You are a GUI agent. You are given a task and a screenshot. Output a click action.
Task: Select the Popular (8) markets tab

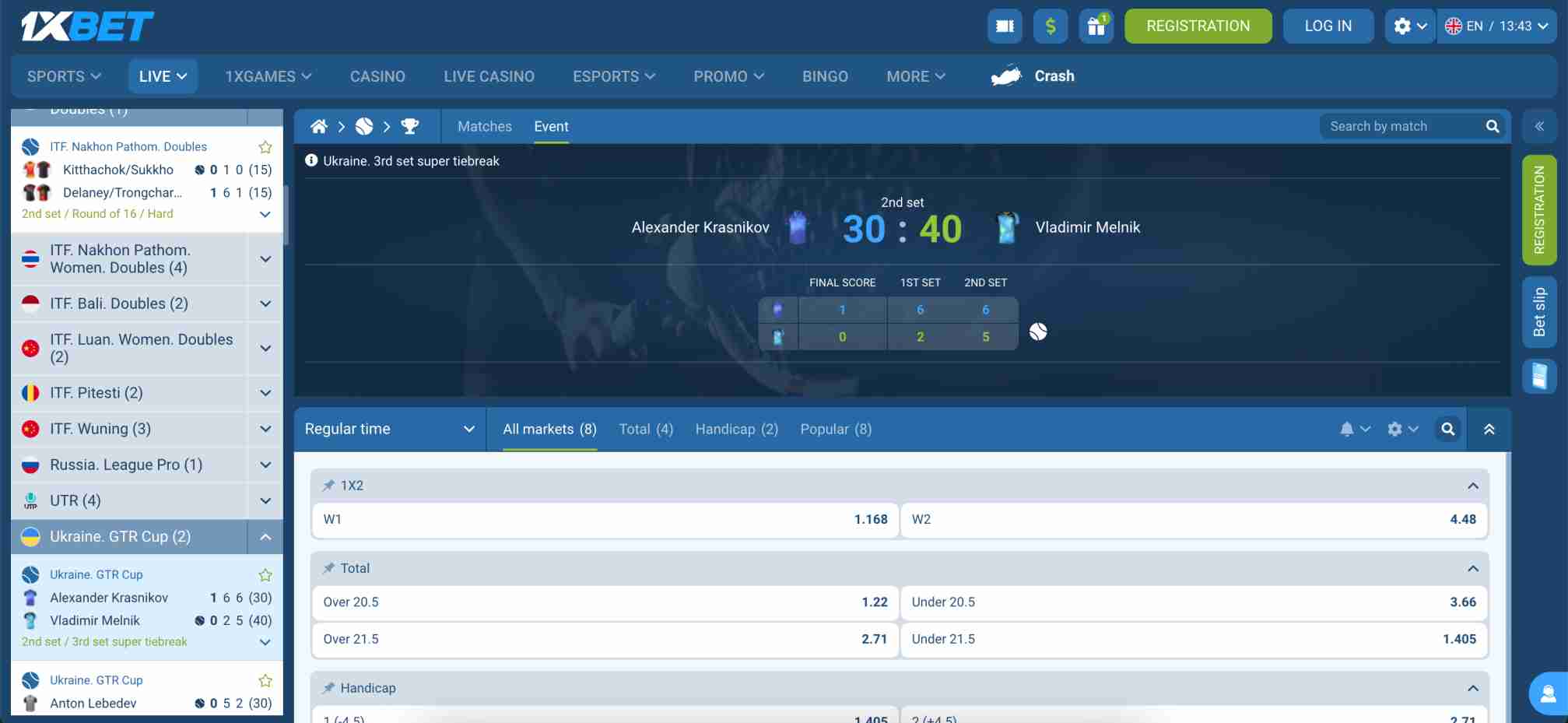pyautogui.click(x=836, y=429)
